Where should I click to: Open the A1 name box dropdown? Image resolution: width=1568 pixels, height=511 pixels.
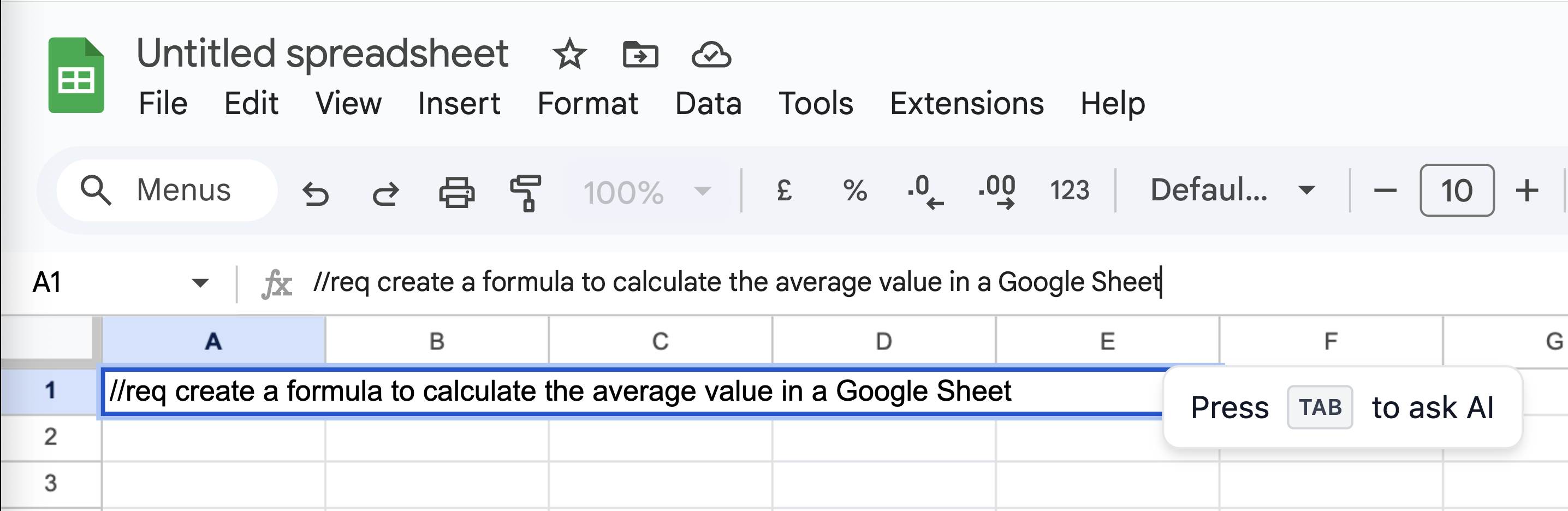tap(200, 282)
